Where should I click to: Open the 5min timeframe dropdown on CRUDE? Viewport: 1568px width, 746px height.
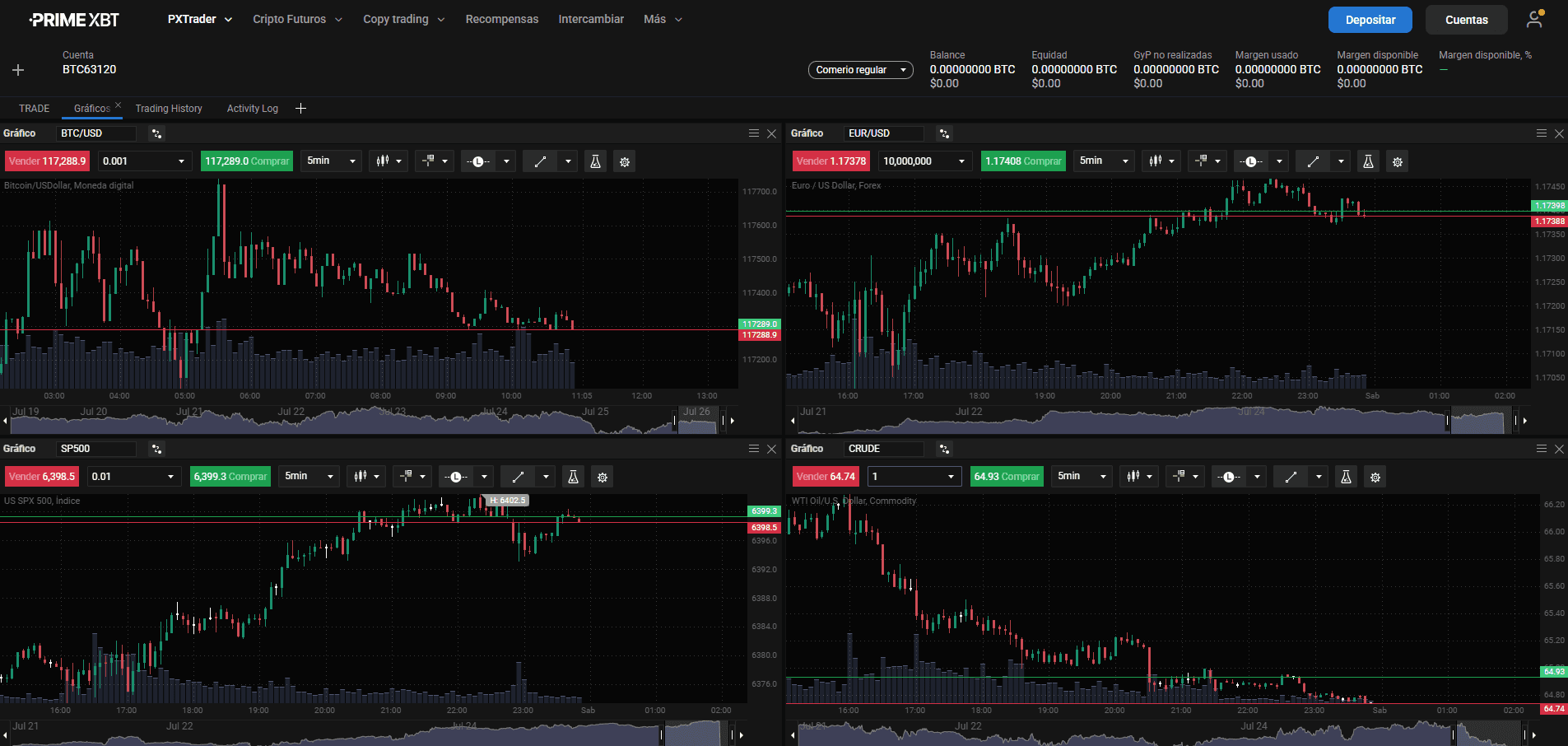coord(1082,477)
